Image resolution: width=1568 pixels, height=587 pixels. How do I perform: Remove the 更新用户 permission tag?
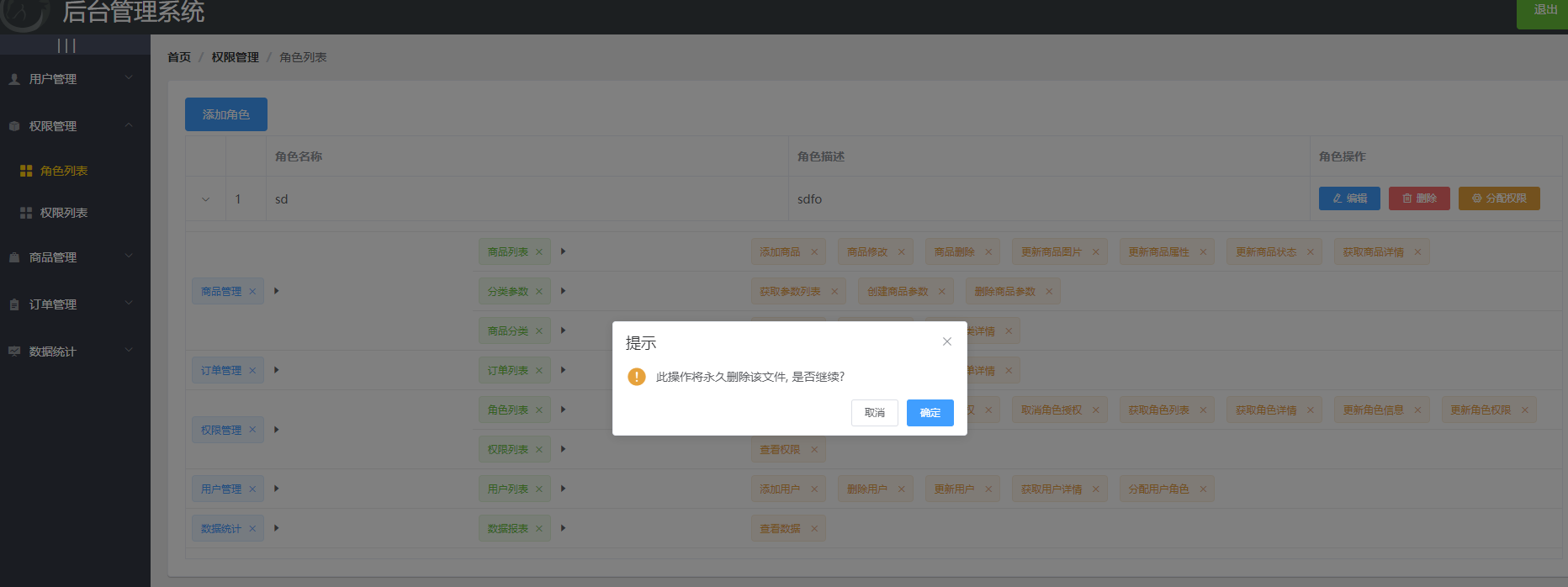988,489
